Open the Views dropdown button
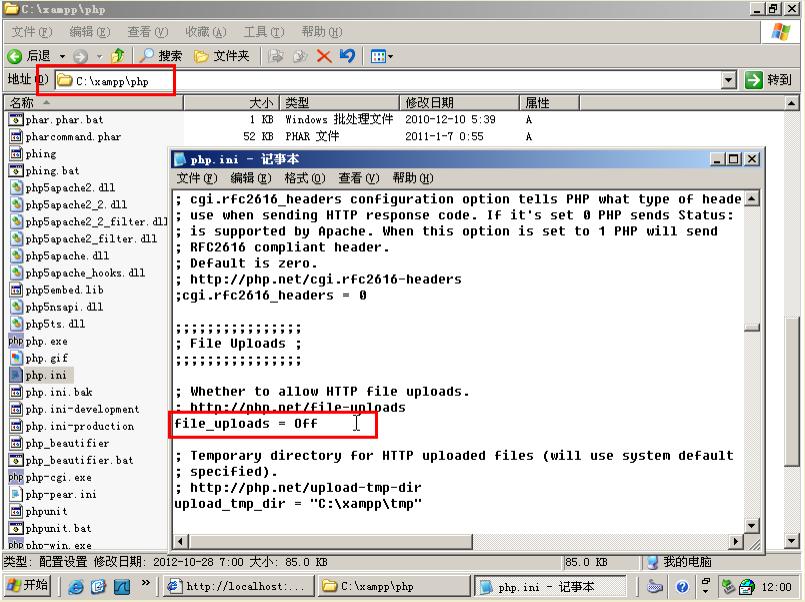The height and width of the screenshot is (602, 805). tap(381, 56)
